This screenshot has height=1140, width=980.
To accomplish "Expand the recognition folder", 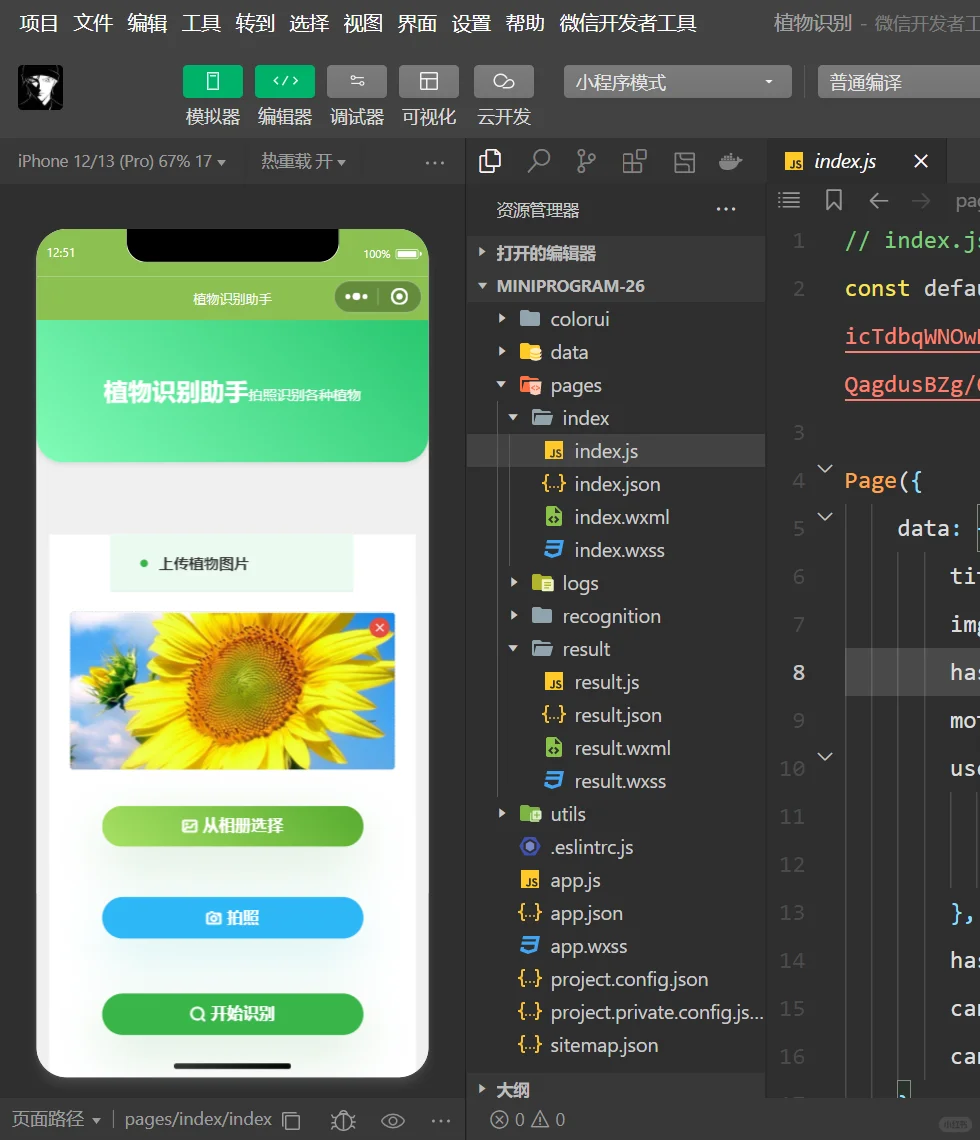I will [616, 616].
